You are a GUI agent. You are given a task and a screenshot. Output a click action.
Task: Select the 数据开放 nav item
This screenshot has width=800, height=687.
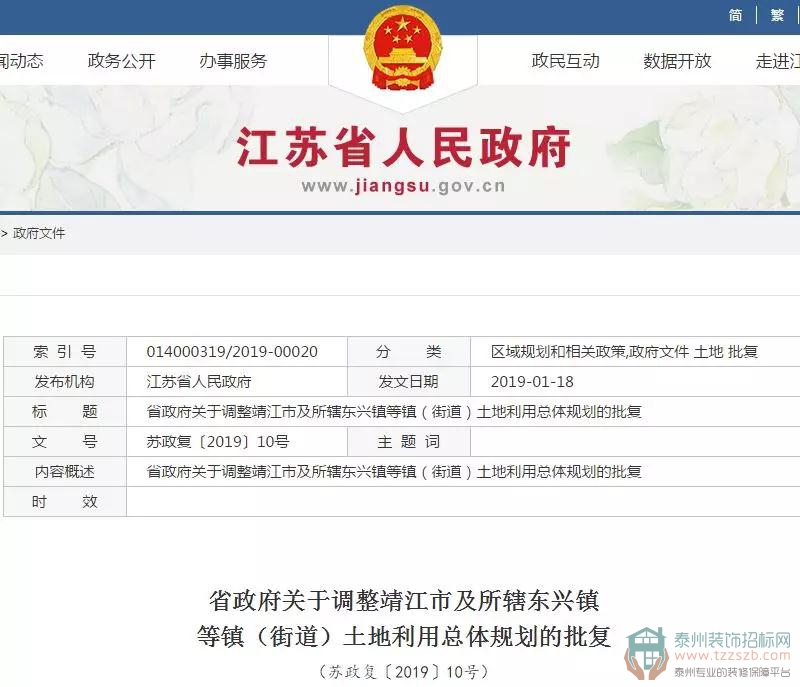coord(677,61)
